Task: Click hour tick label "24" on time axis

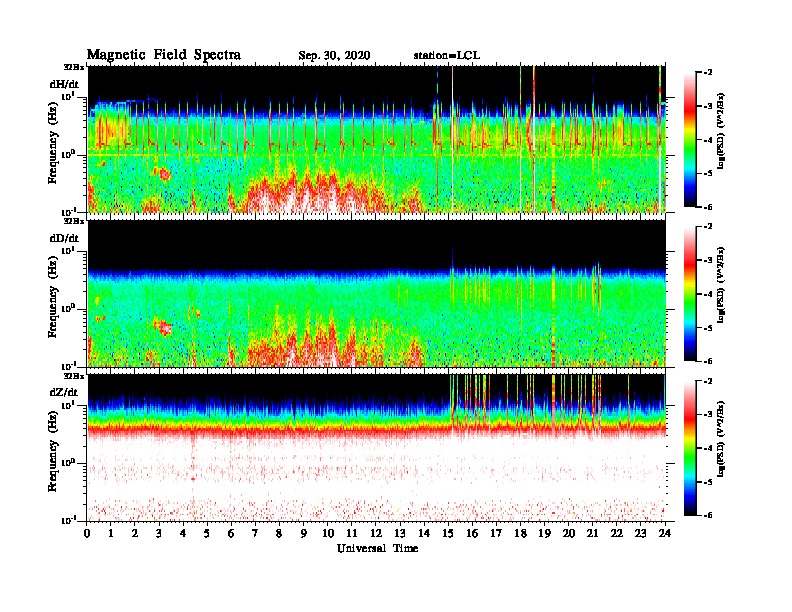Action: coord(665,533)
